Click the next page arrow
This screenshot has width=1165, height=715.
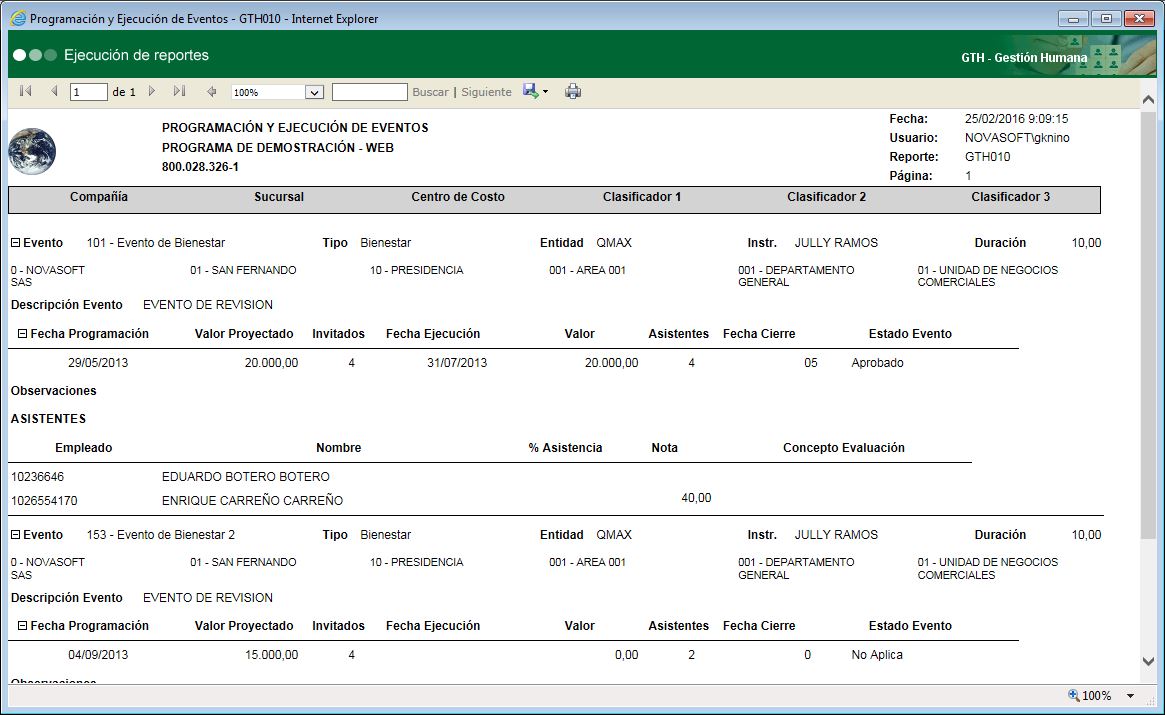pyautogui.click(x=152, y=92)
